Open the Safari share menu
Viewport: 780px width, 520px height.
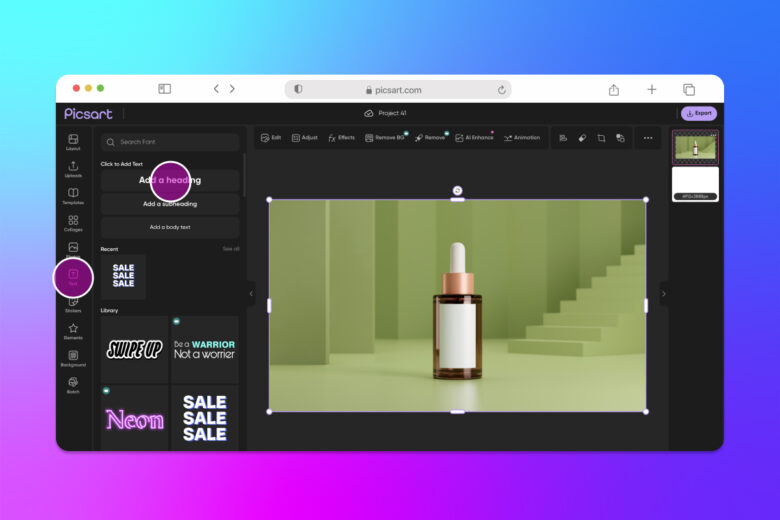(614, 90)
